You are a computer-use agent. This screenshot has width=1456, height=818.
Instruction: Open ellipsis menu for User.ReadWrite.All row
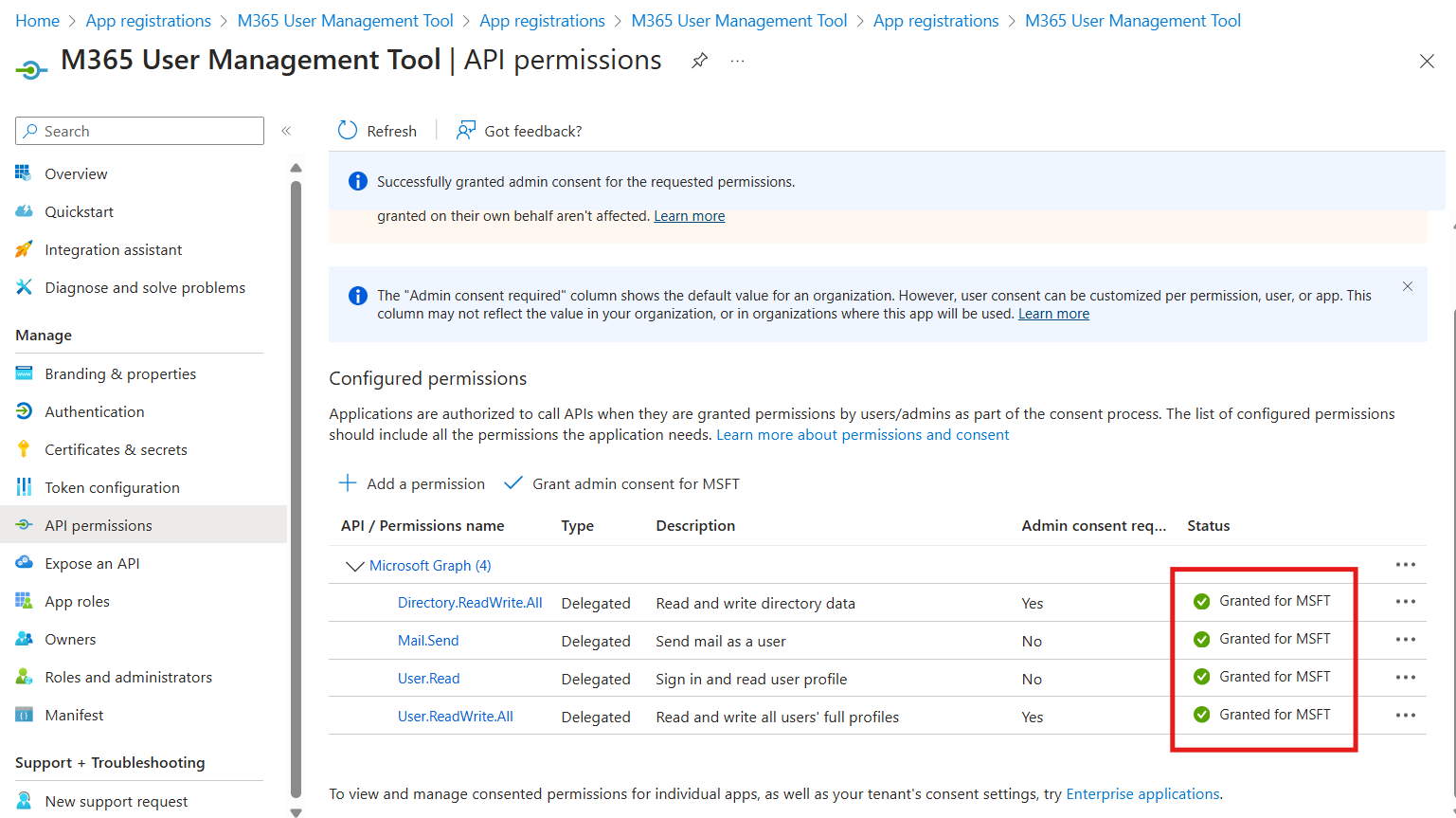(x=1406, y=716)
